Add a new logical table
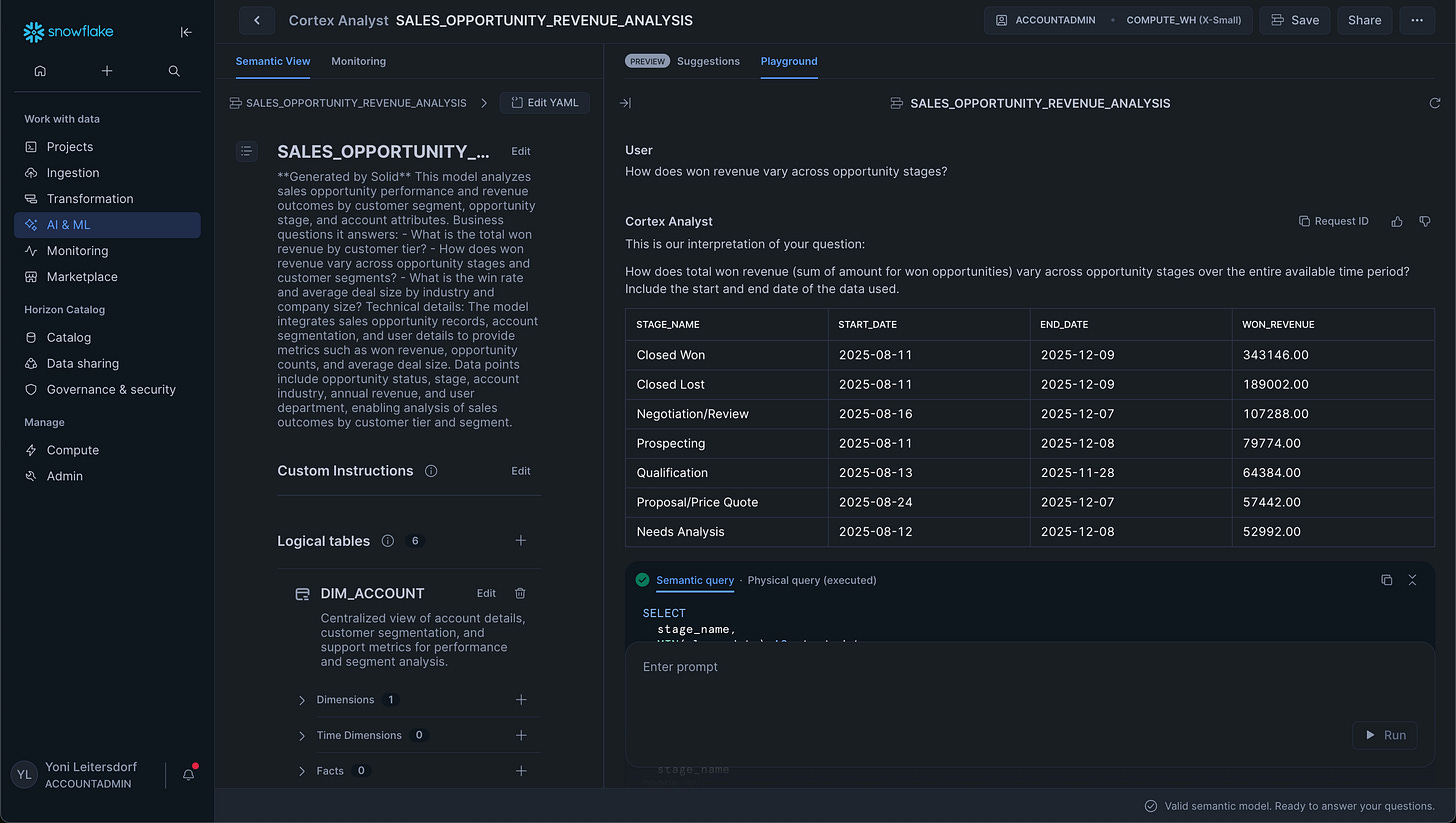The image size is (1456, 823). pos(521,541)
